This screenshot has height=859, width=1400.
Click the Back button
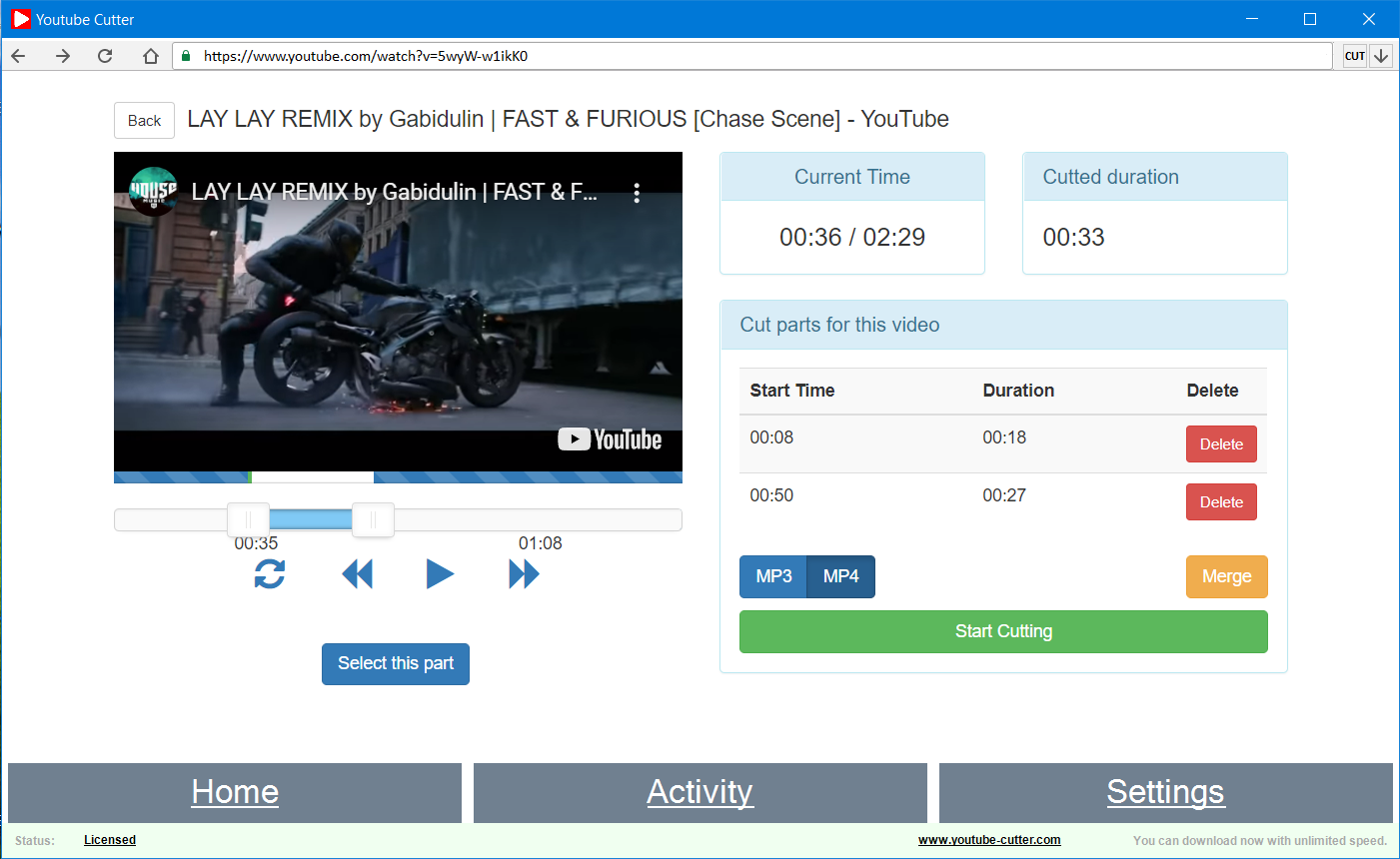145,120
